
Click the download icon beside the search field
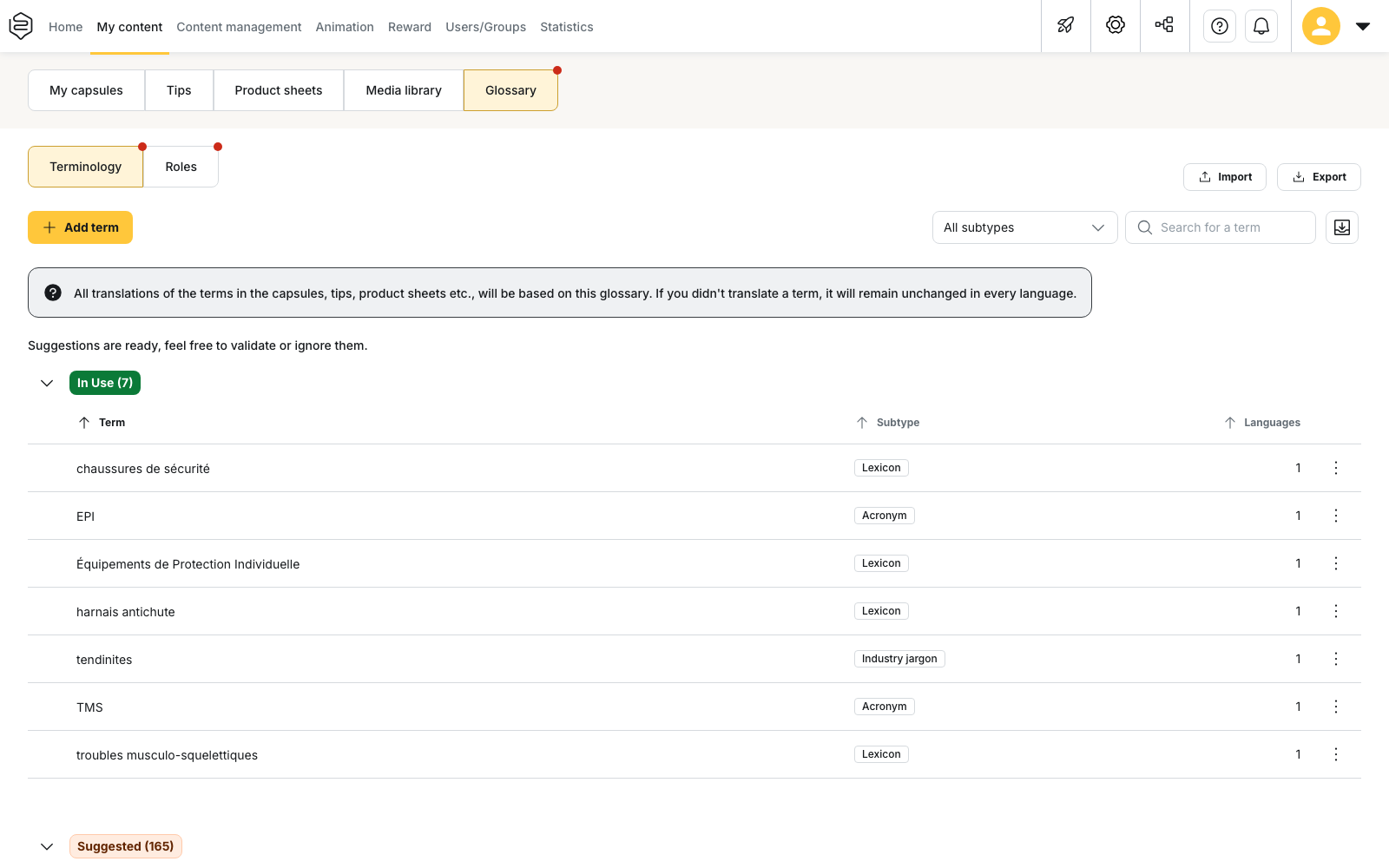click(1342, 227)
